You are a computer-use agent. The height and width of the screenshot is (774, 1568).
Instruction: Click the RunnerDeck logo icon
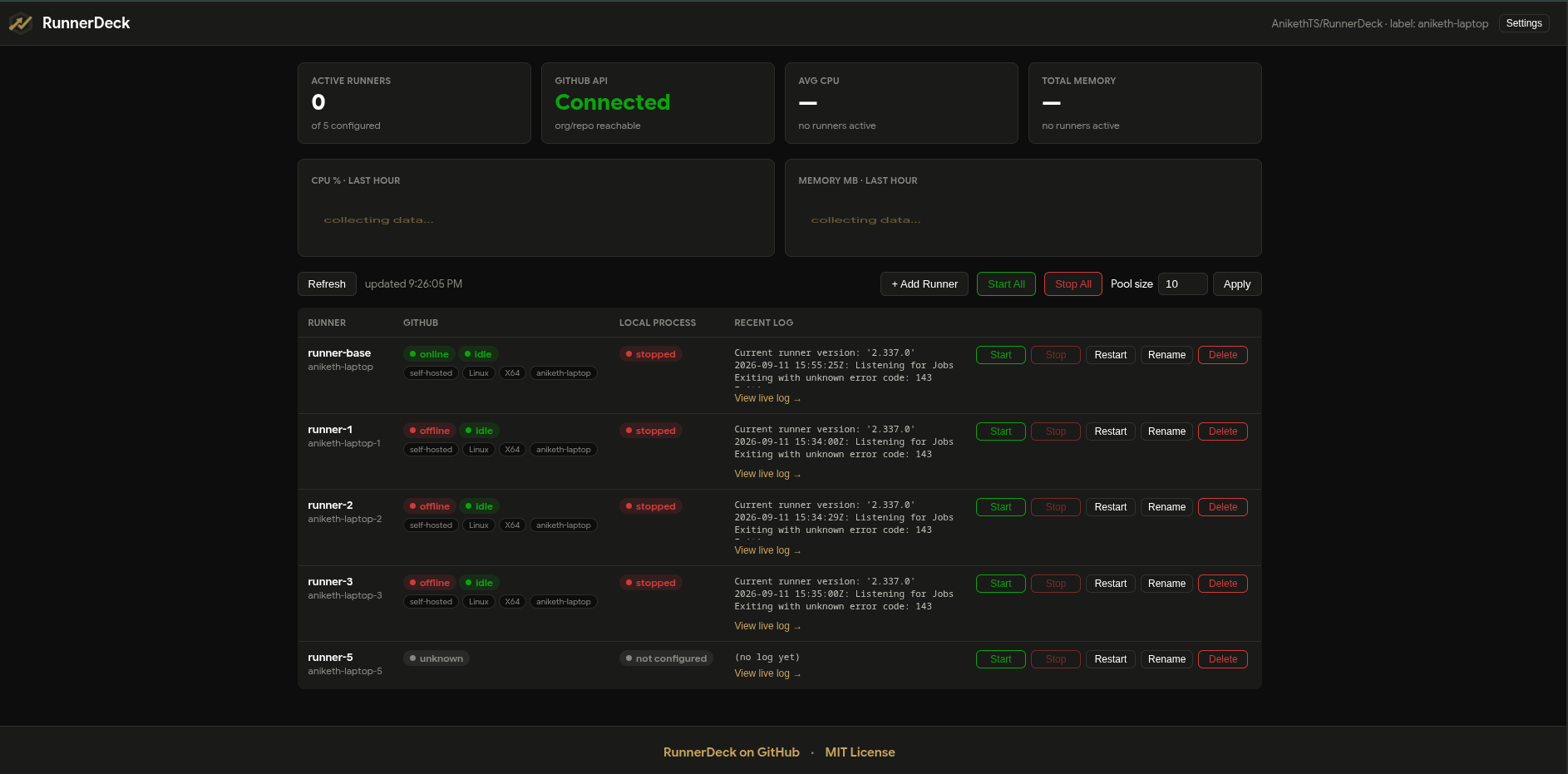[x=20, y=23]
